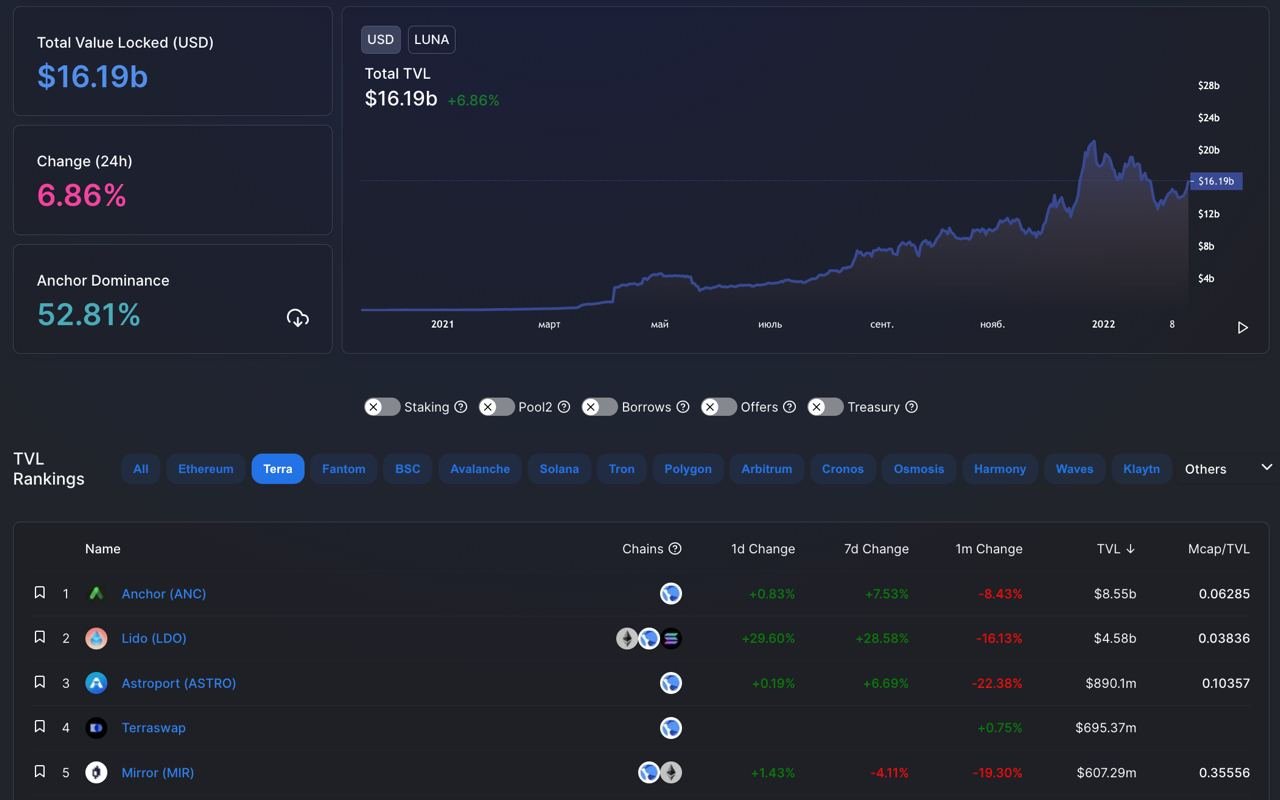The width and height of the screenshot is (1280, 800).
Task: Bookmark the Anchor (ANC) row
Action: pos(40,593)
